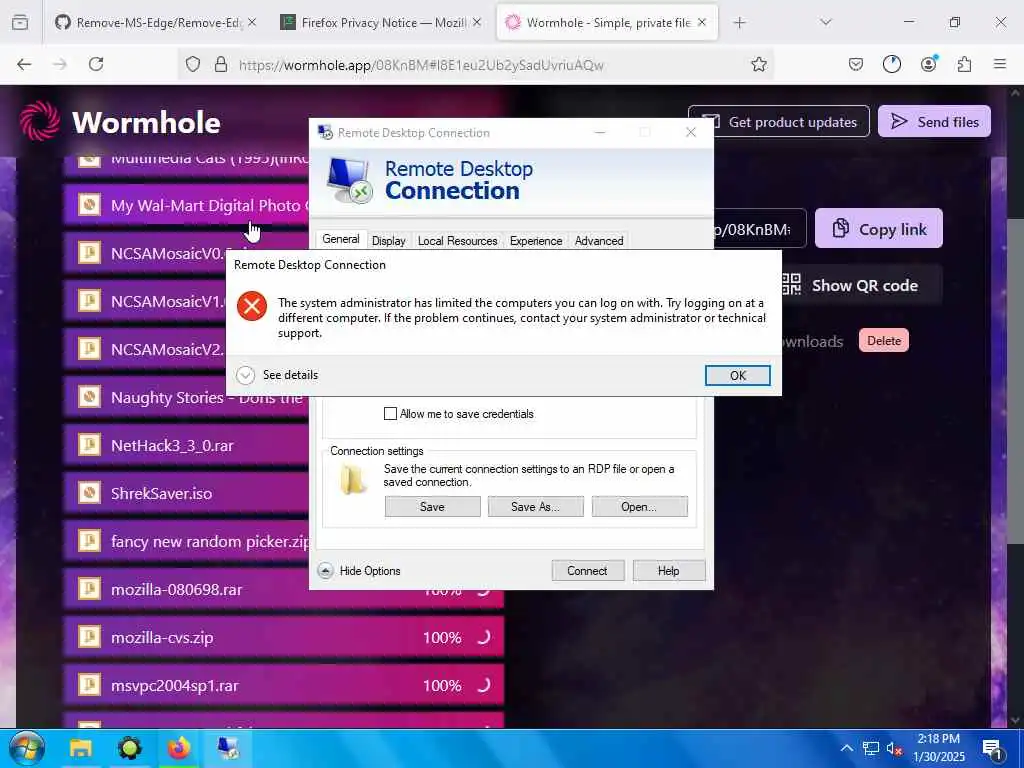1024x768 pixels.
Task: Click the Open... button
Action: pyautogui.click(x=639, y=507)
